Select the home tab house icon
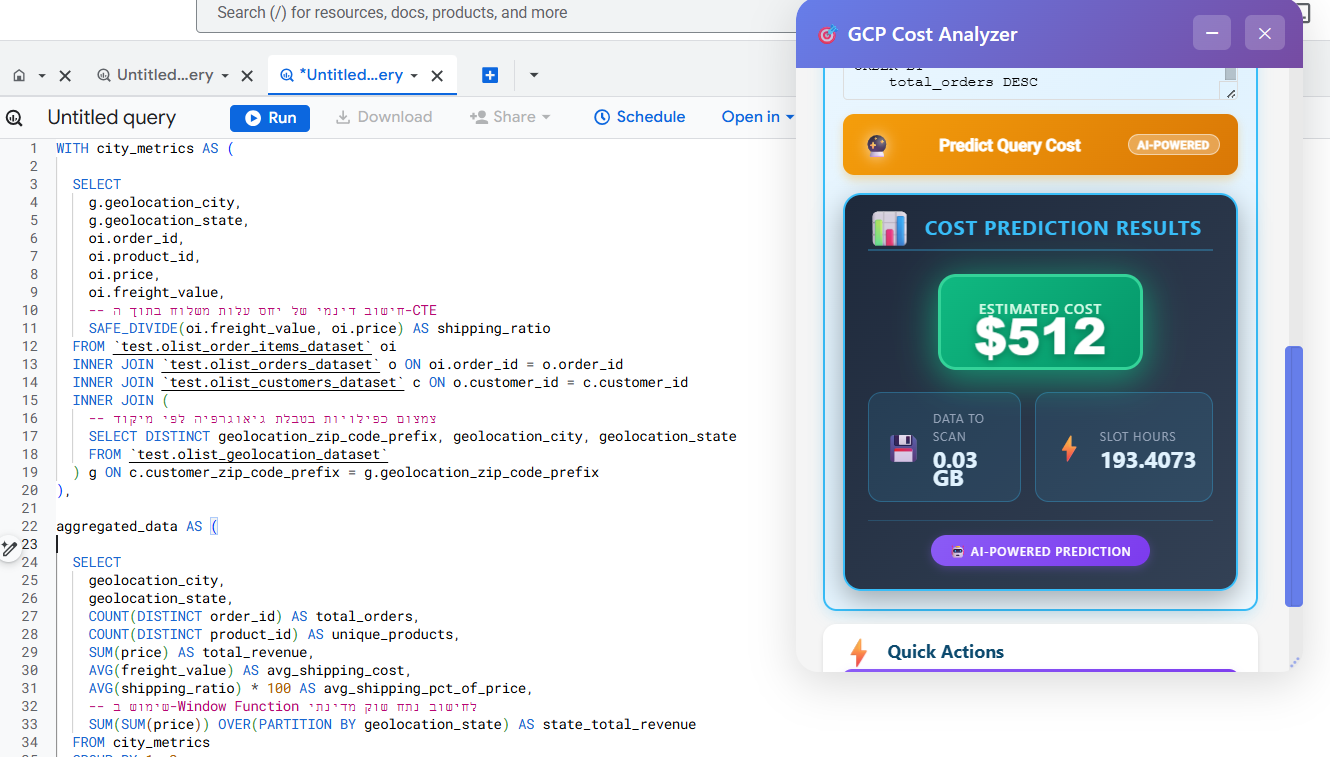The image size is (1330, 757). [x=18, y=75]
